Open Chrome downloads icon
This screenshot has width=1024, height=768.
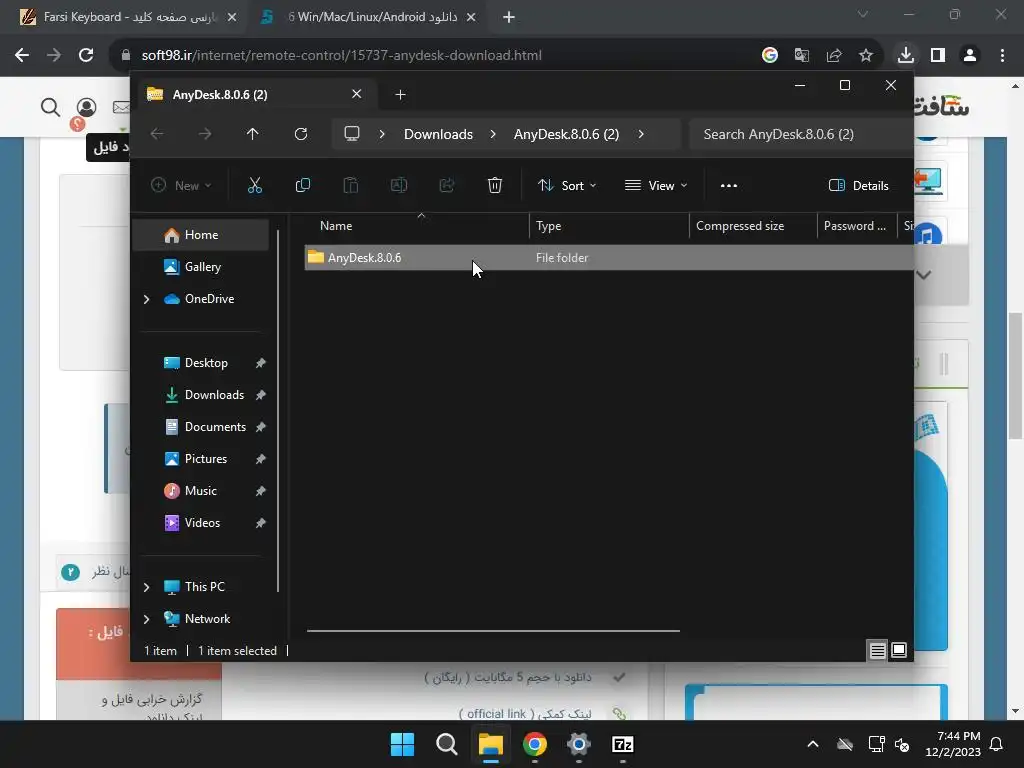[906, 56]
